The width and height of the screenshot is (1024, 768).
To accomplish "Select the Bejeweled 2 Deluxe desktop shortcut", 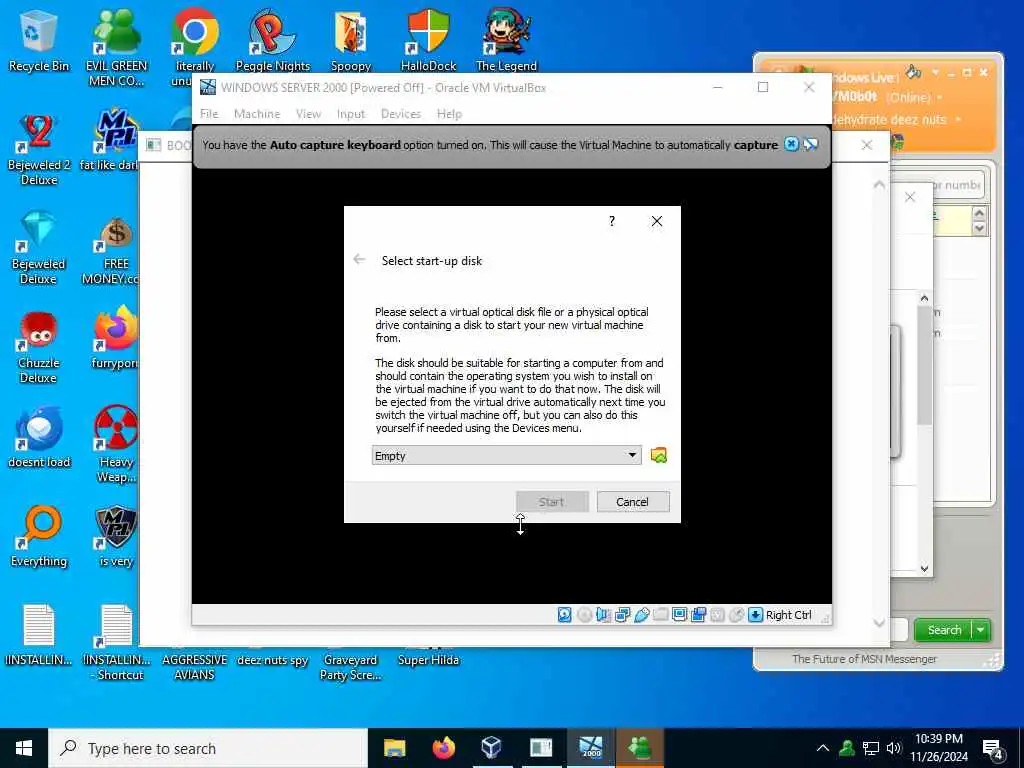I will (x=39, y=149).
